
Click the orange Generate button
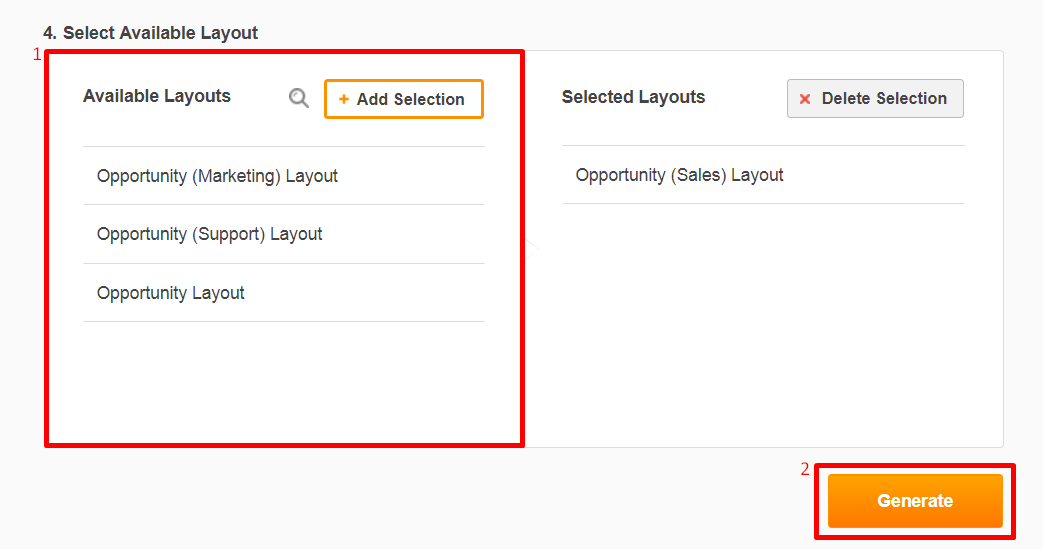(915, 500)
